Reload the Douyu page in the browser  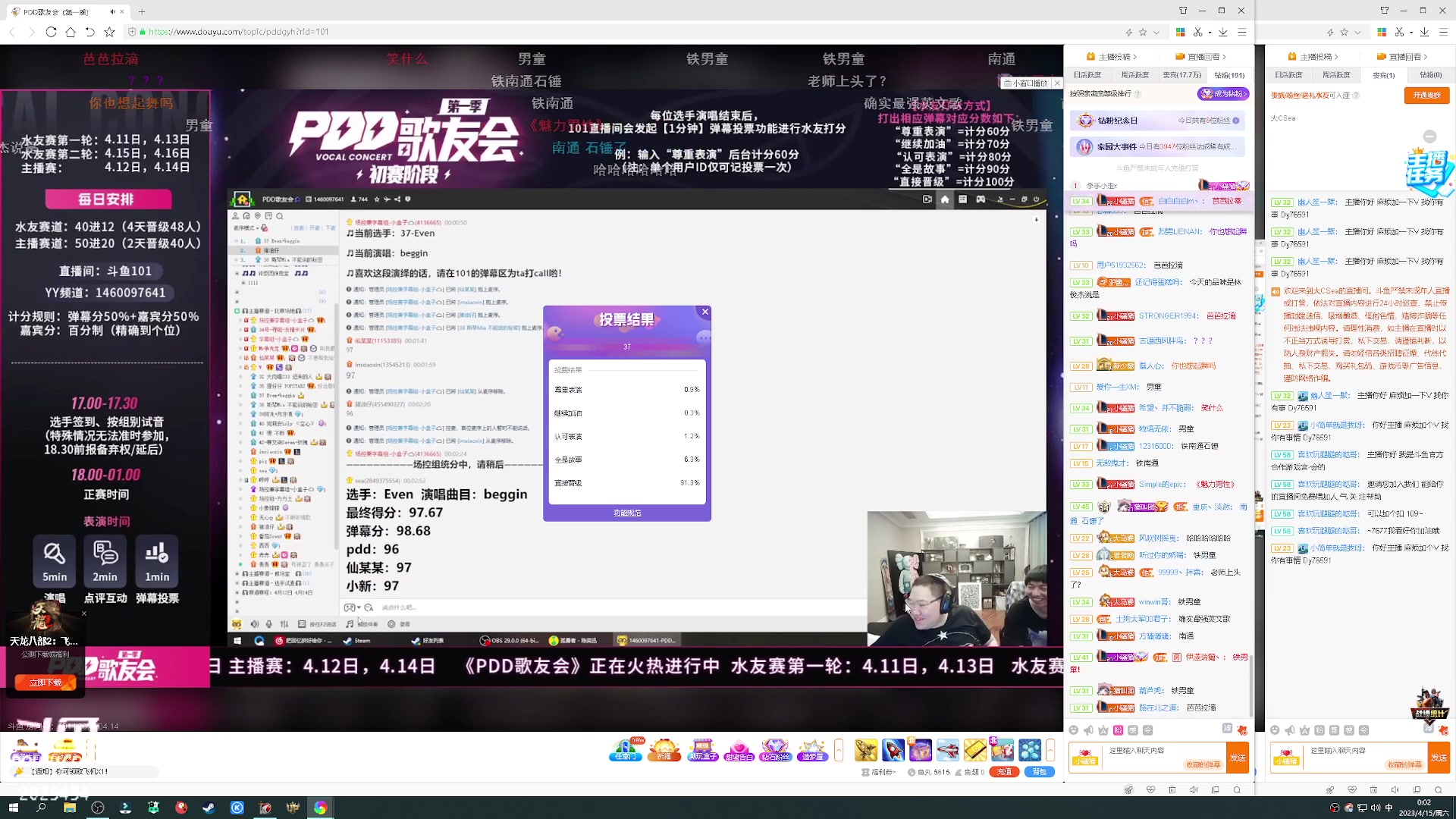51,32
